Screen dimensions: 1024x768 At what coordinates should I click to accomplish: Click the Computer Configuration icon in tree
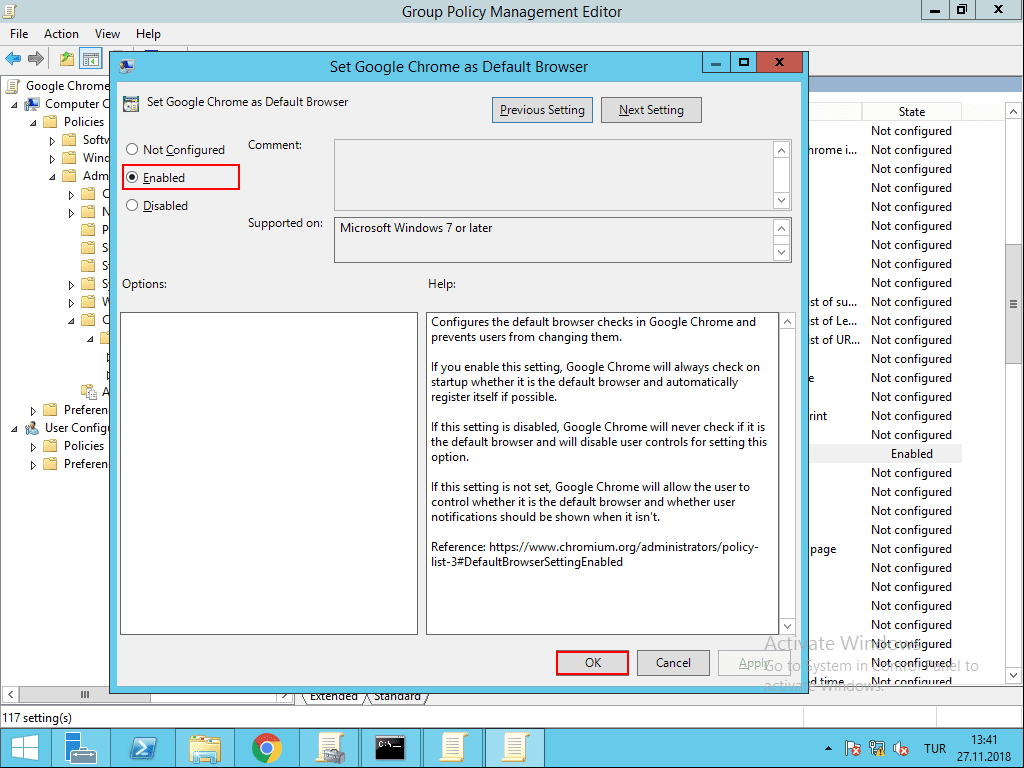[32, 104]
